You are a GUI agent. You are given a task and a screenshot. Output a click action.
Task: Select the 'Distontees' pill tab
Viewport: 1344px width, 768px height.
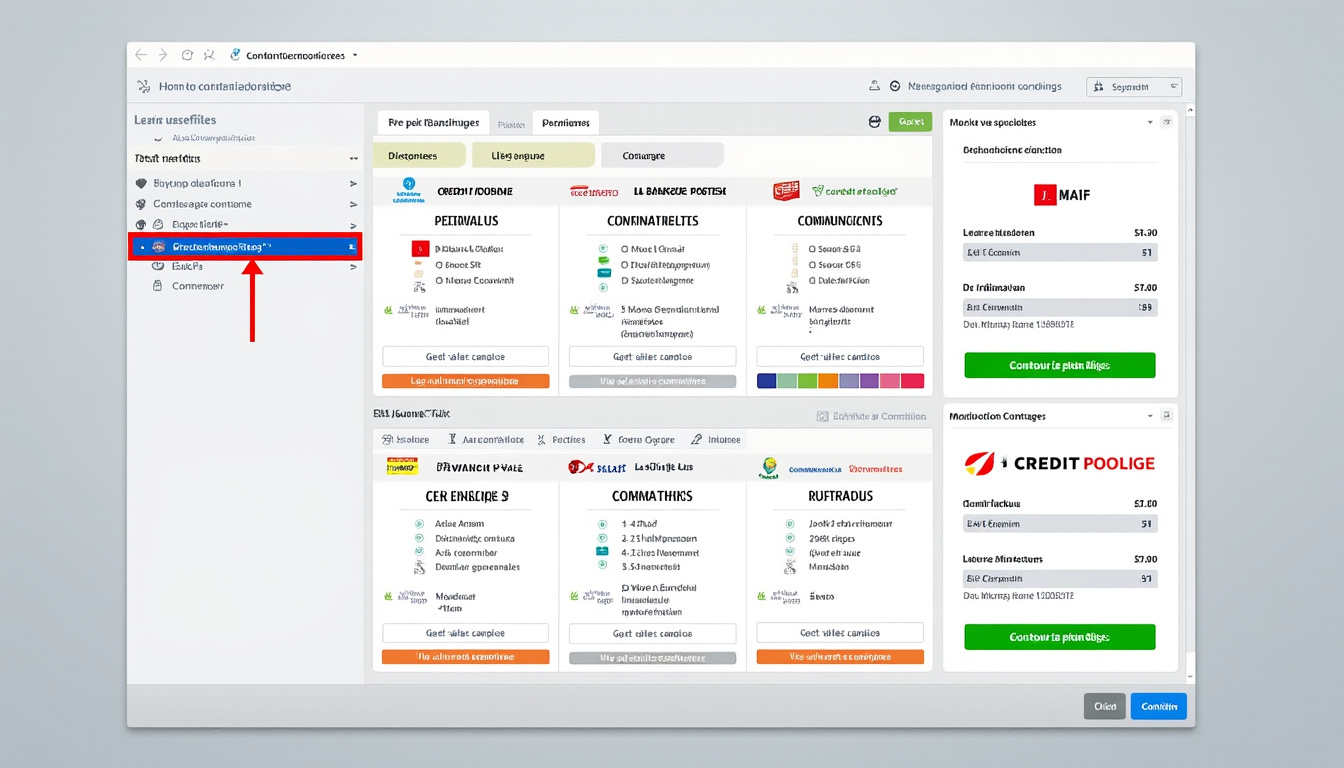click(x=419, y=155)
